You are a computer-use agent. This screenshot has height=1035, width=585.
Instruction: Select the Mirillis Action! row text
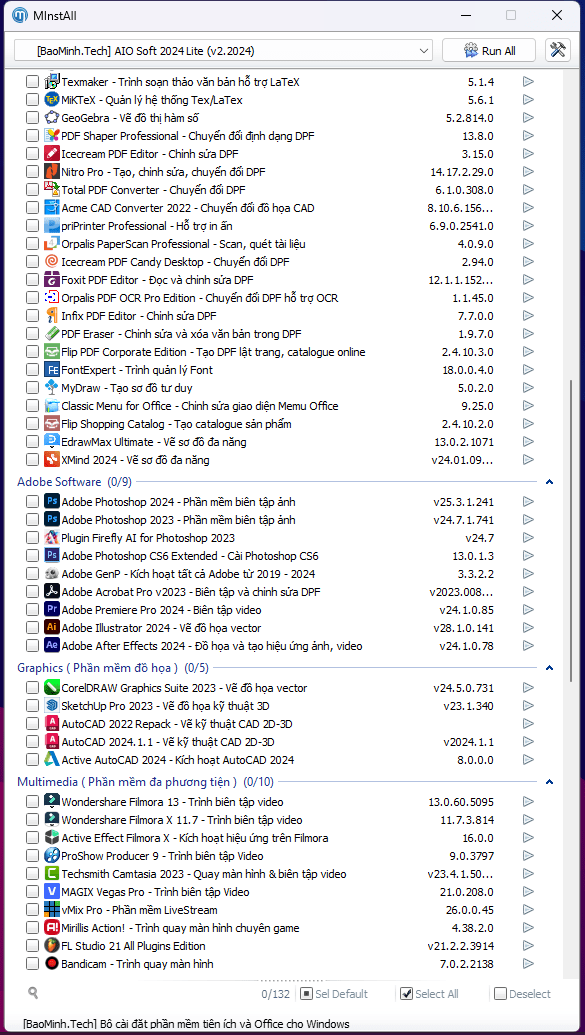point(181,928)
